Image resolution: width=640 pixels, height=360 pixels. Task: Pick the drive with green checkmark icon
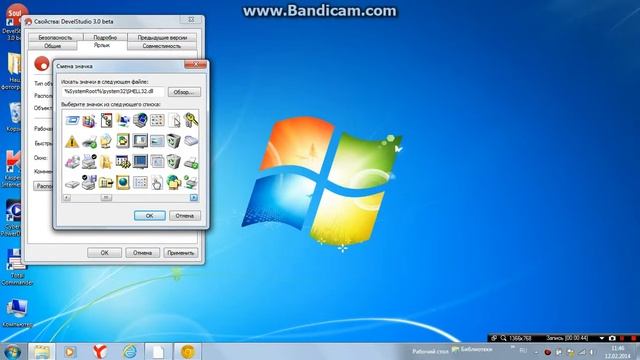coord(89,141)
